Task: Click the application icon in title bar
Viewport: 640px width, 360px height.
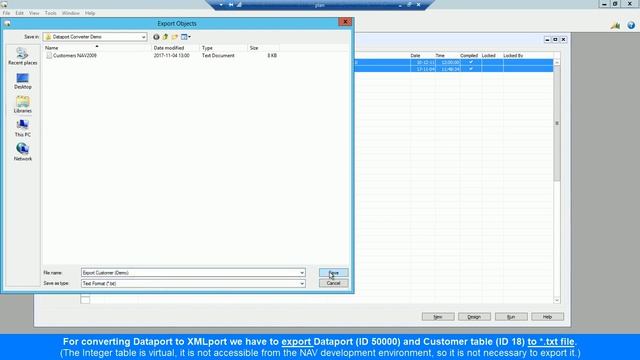Action: pyautogui.click(x=4, y=4)
